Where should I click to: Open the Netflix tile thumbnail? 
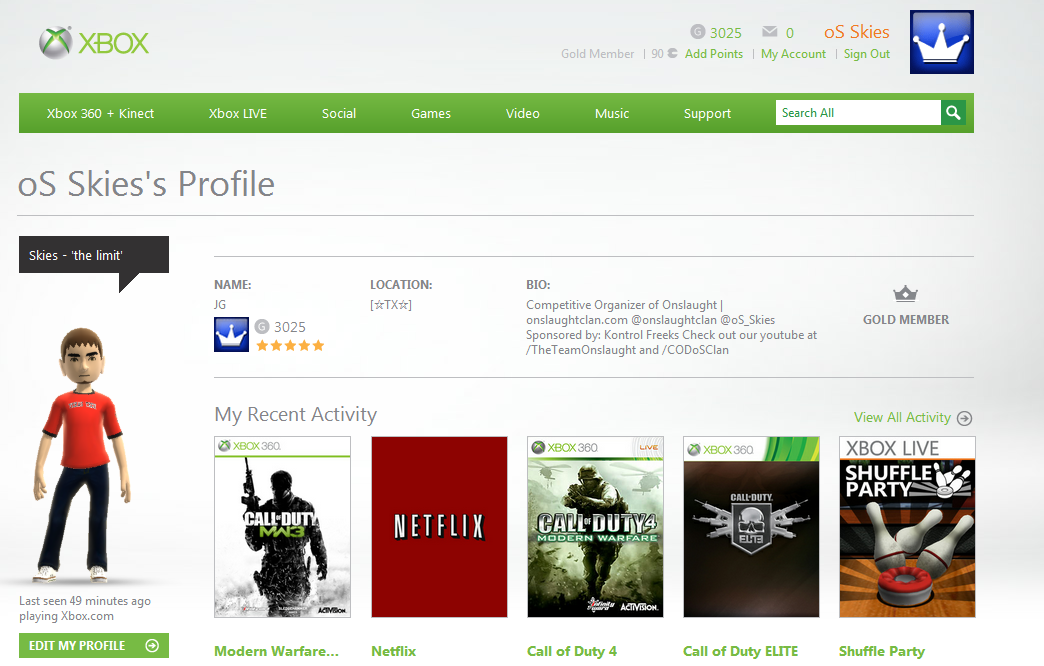pyautogui.click(x=439, y=527)
